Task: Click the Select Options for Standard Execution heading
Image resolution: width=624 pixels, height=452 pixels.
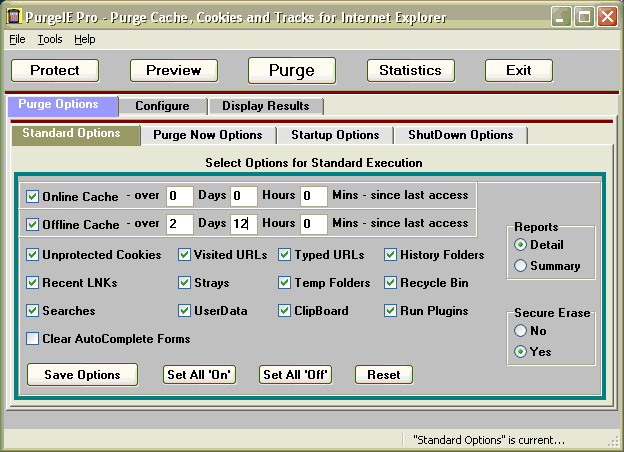Action: (314, 163)
